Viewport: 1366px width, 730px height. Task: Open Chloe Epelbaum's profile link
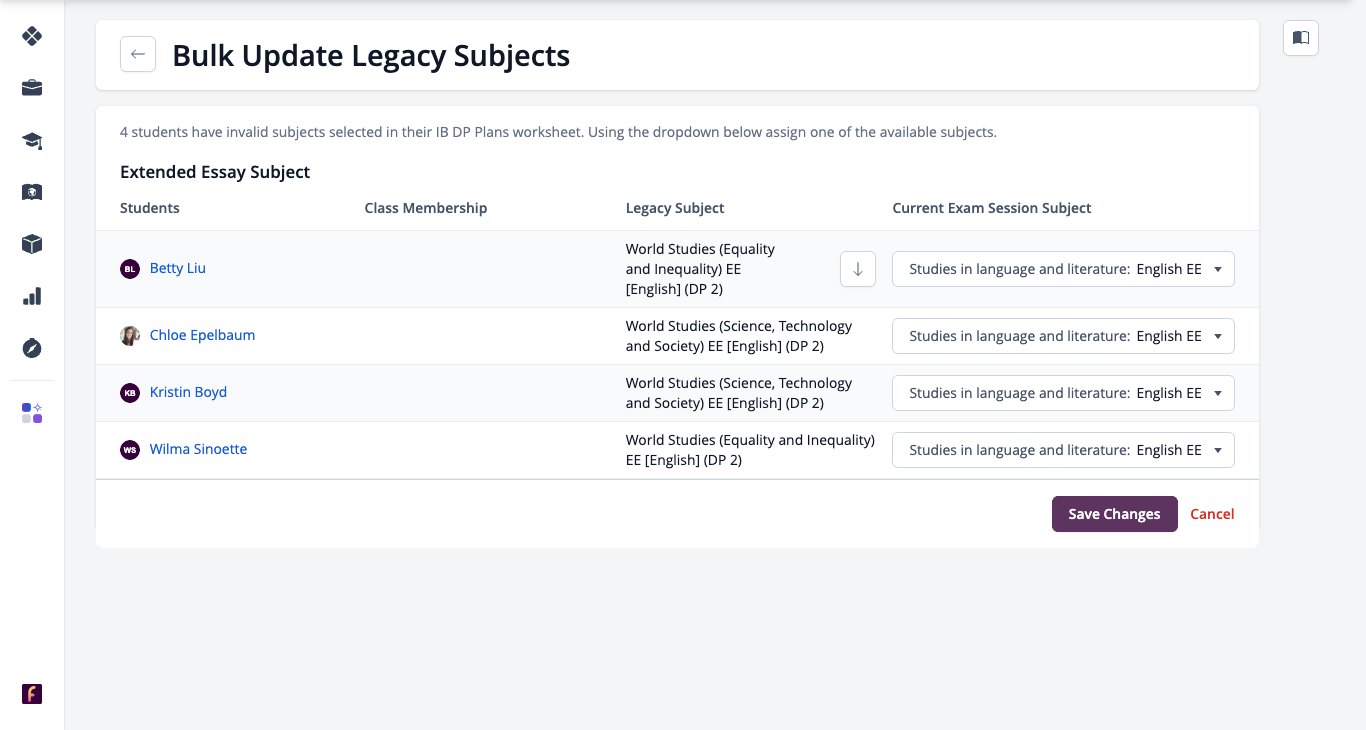pyautogui.click(x=202, y=335)
